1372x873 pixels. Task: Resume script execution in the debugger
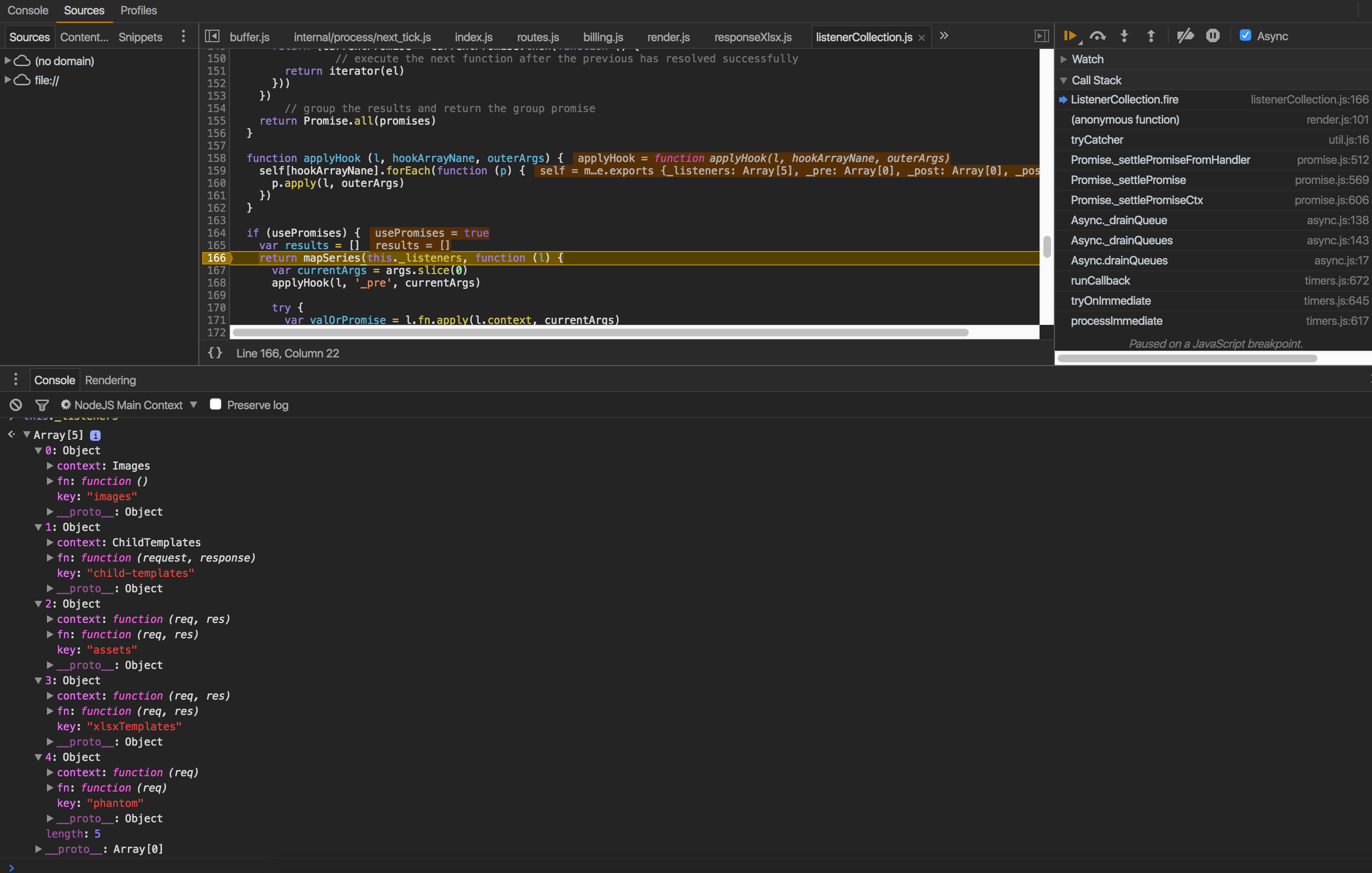click(x=1071, y=35)
